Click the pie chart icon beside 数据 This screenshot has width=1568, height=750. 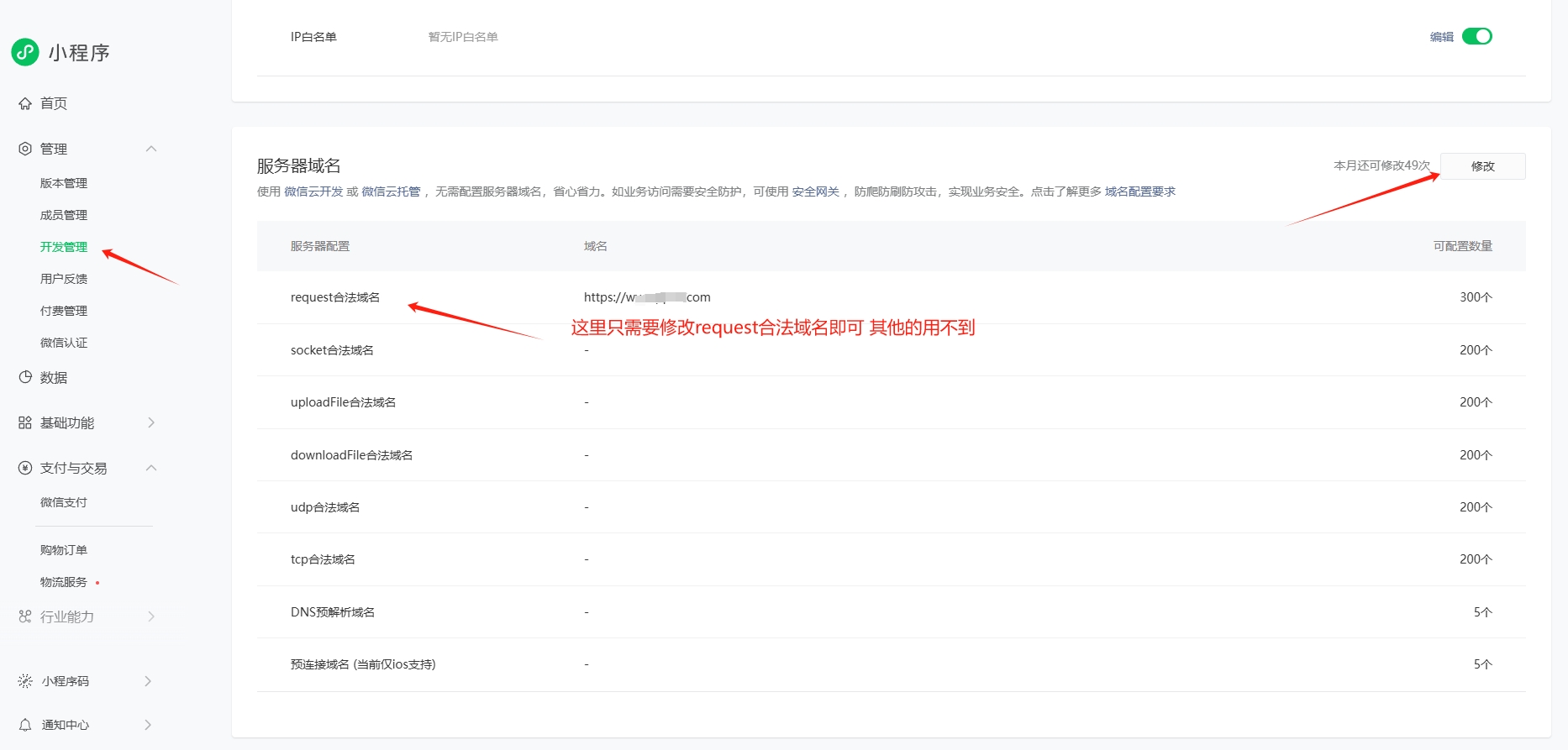click(x=25, y=377)
